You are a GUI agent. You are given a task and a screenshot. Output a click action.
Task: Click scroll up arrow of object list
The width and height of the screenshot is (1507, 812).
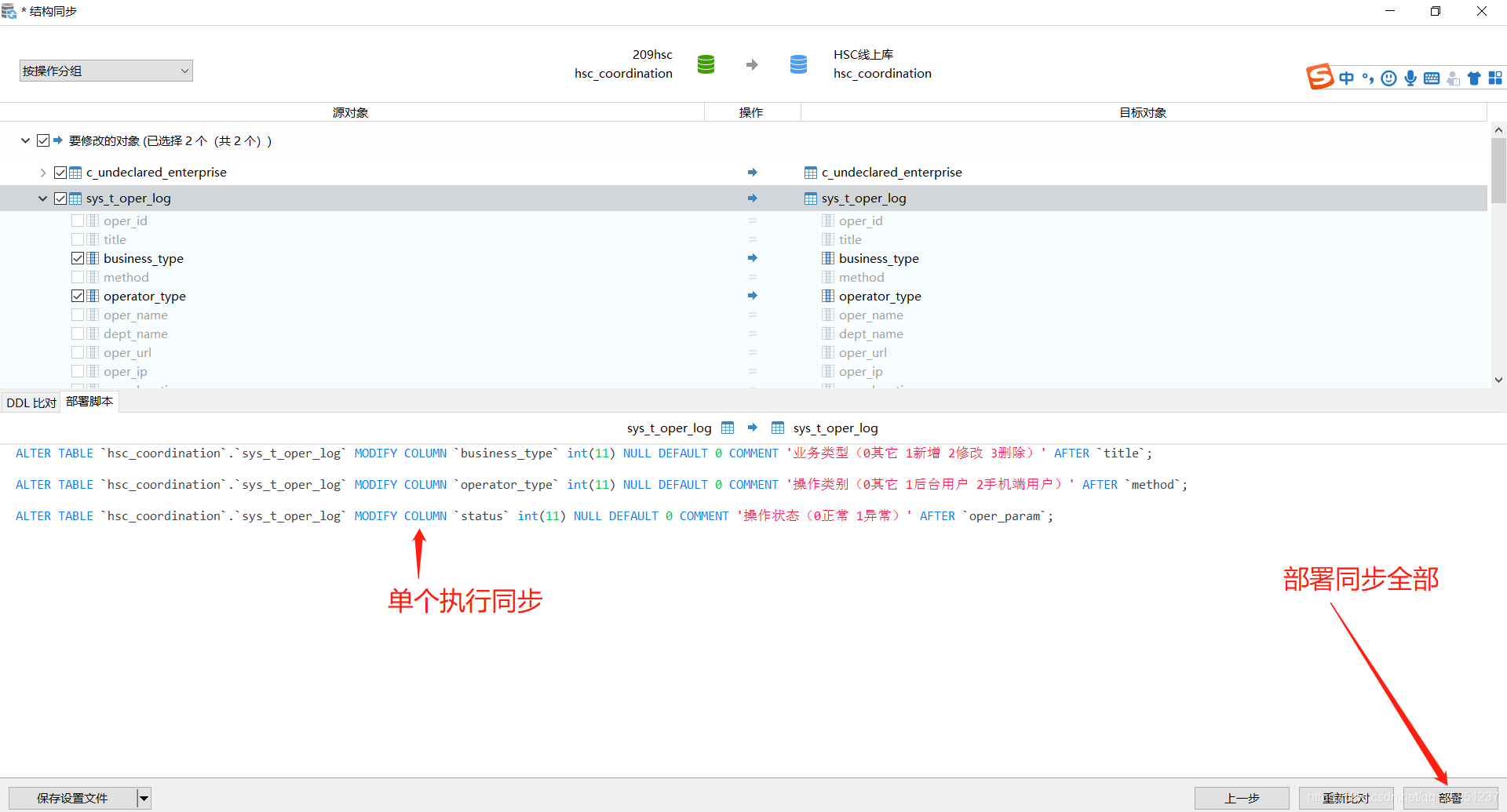click(x=1498, y=130)
